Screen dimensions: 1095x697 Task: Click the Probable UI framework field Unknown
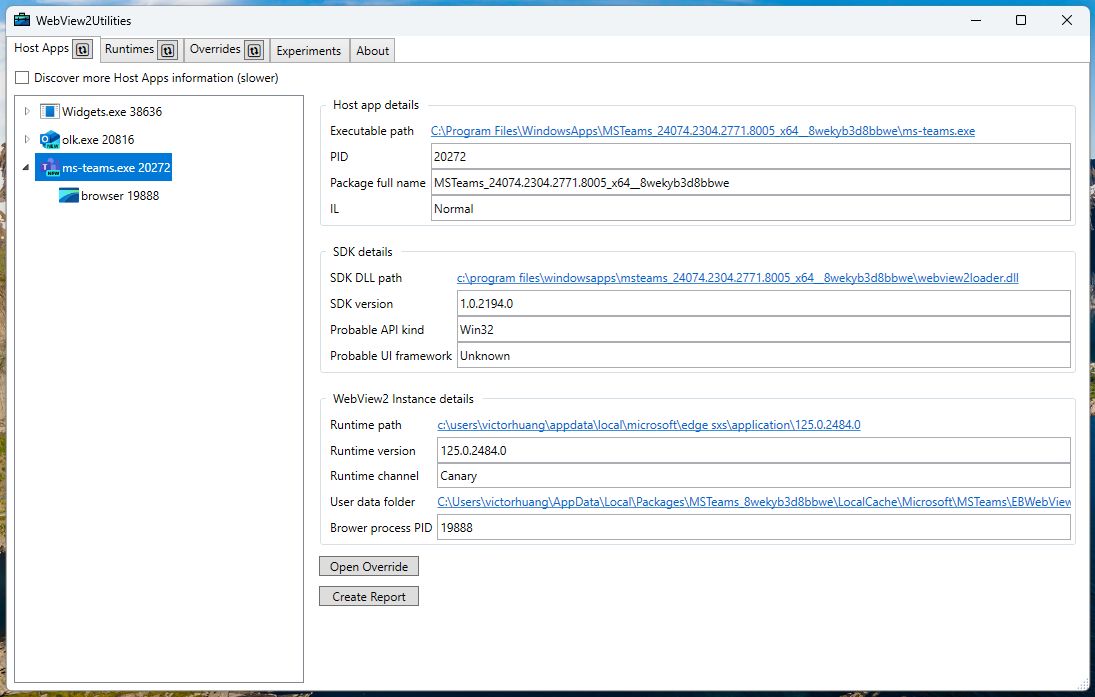click(763, 355)
